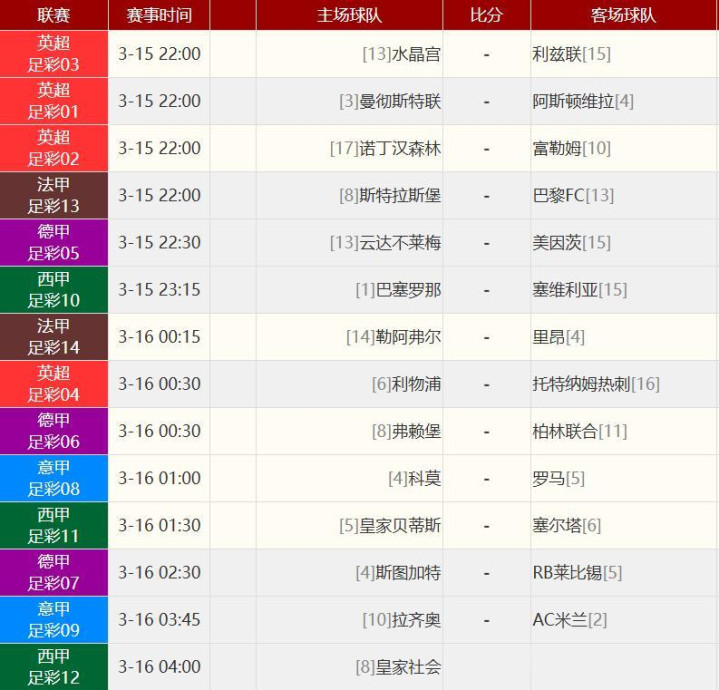
Task: Open home team [1]巴塞罗那
Action: [398, 290]
